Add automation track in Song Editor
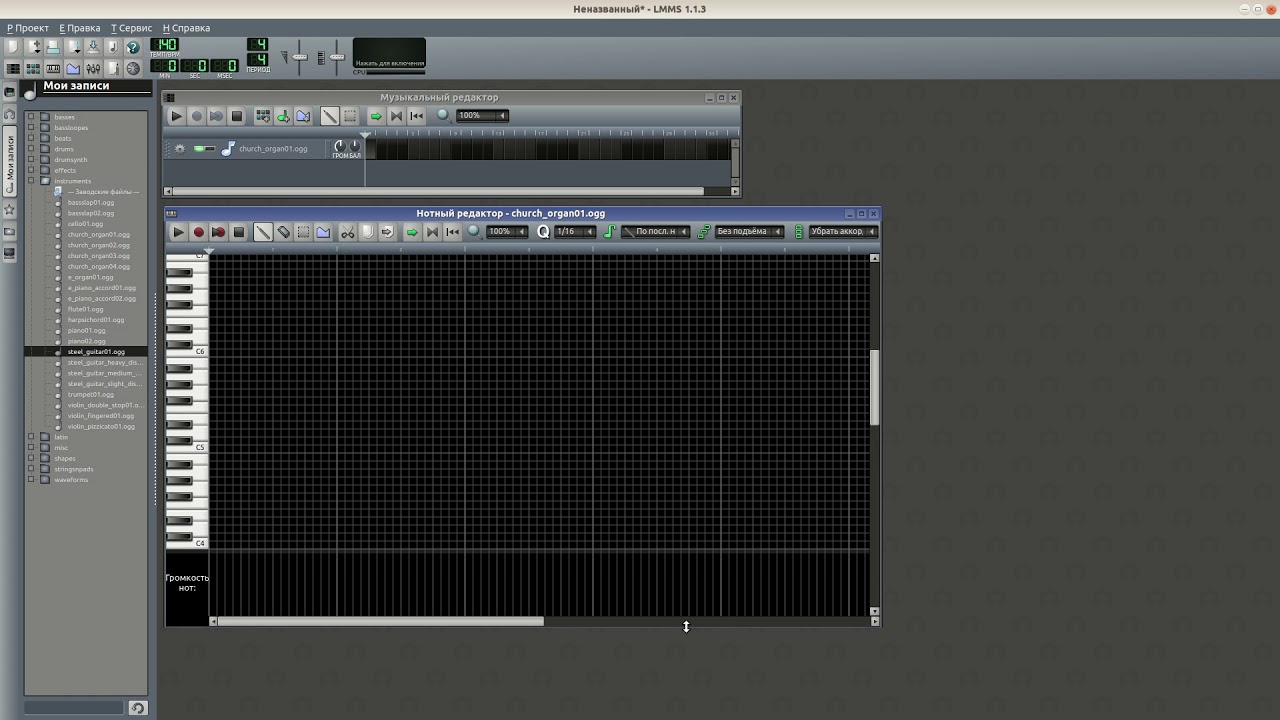 (303, 116)
